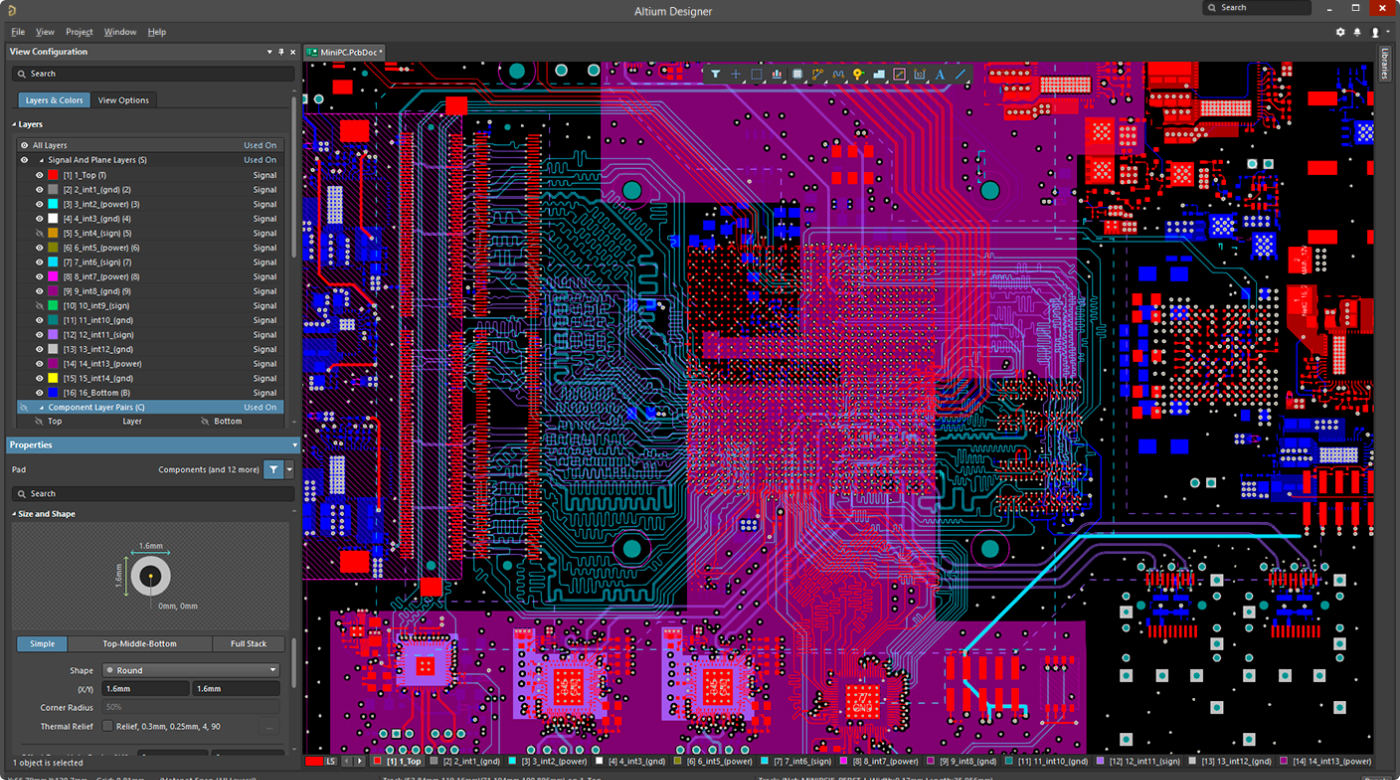Select Full Stack pad mode
The image size is (1400, 780).
tap(249, 644)
